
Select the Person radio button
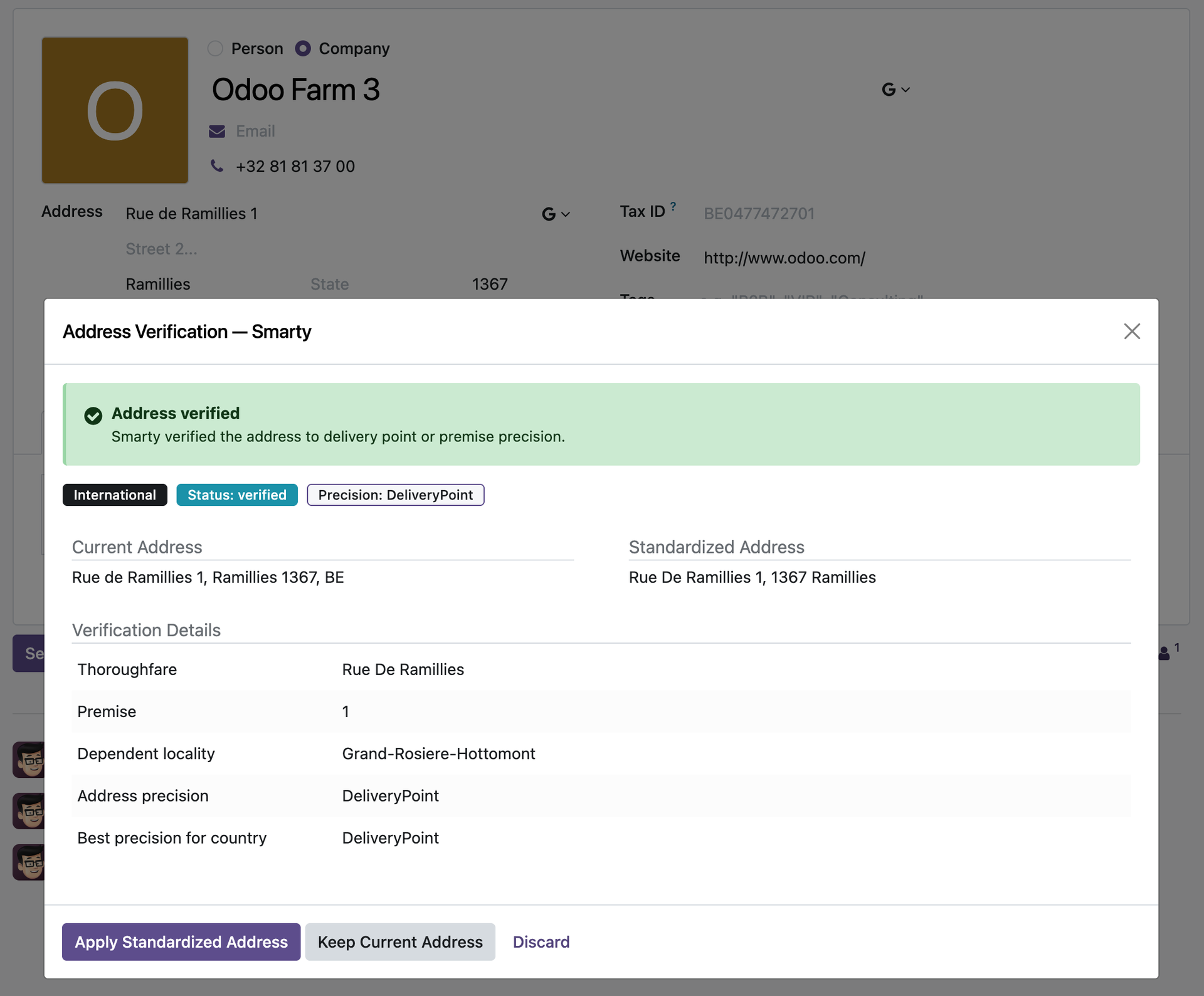[215, 48]
